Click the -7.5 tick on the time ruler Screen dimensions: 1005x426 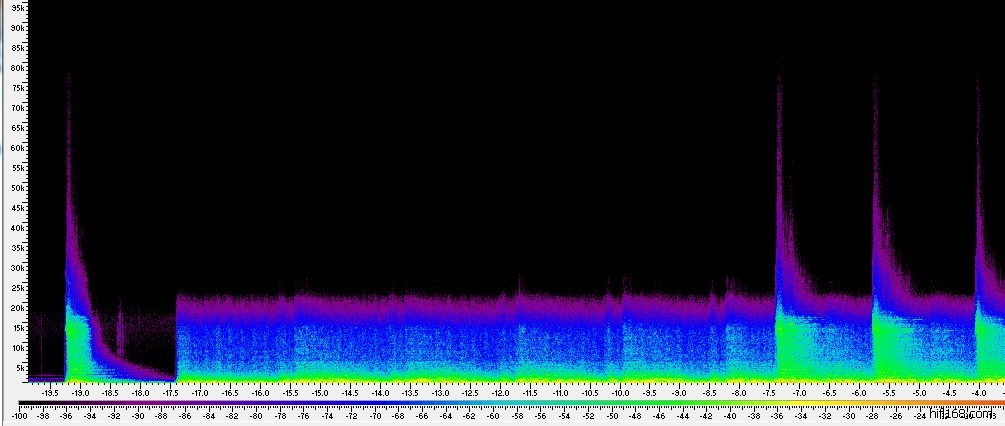[769, 394]
